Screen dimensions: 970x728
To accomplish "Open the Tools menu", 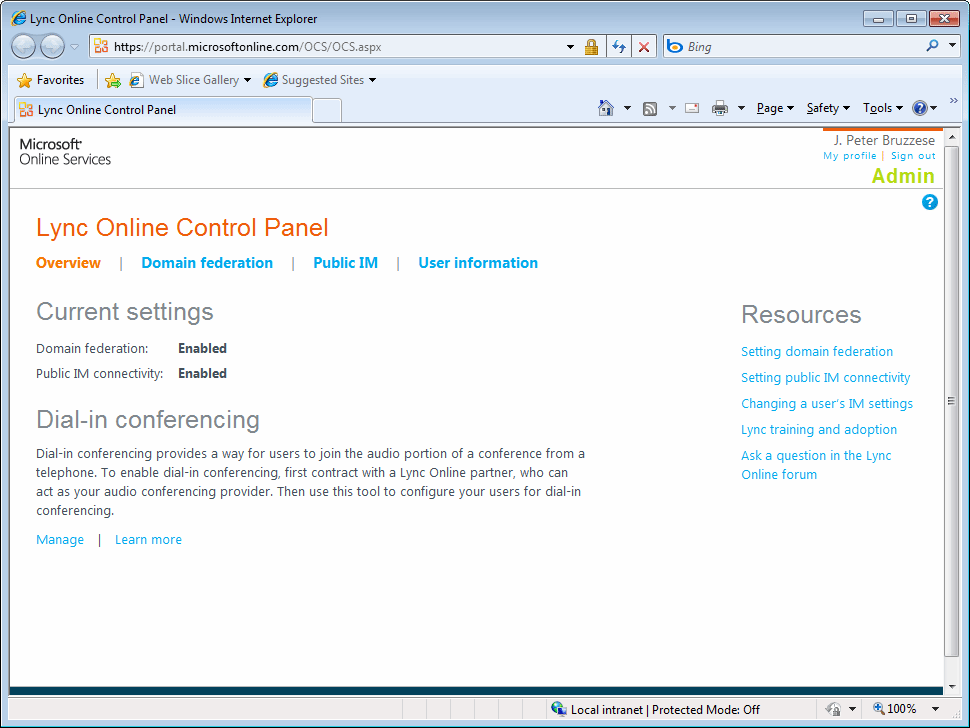I will 883,108.
